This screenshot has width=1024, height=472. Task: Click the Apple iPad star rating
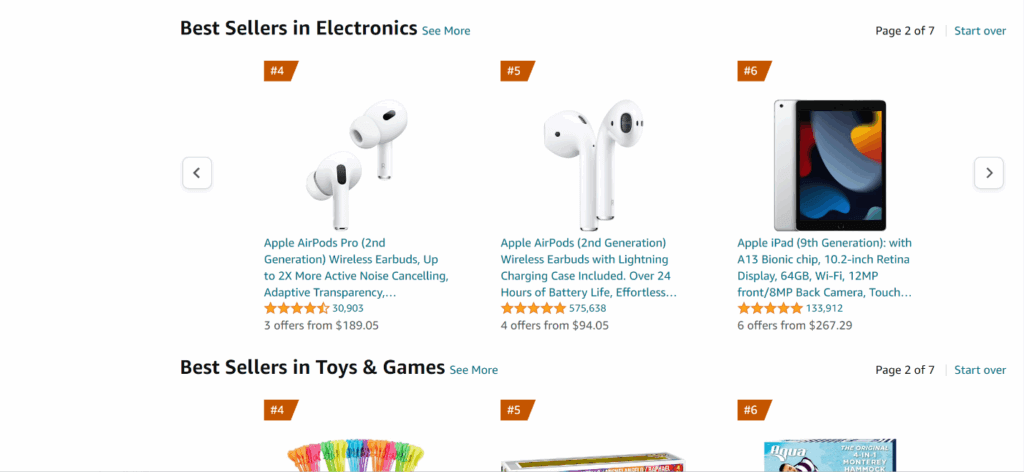click(770, 308)
